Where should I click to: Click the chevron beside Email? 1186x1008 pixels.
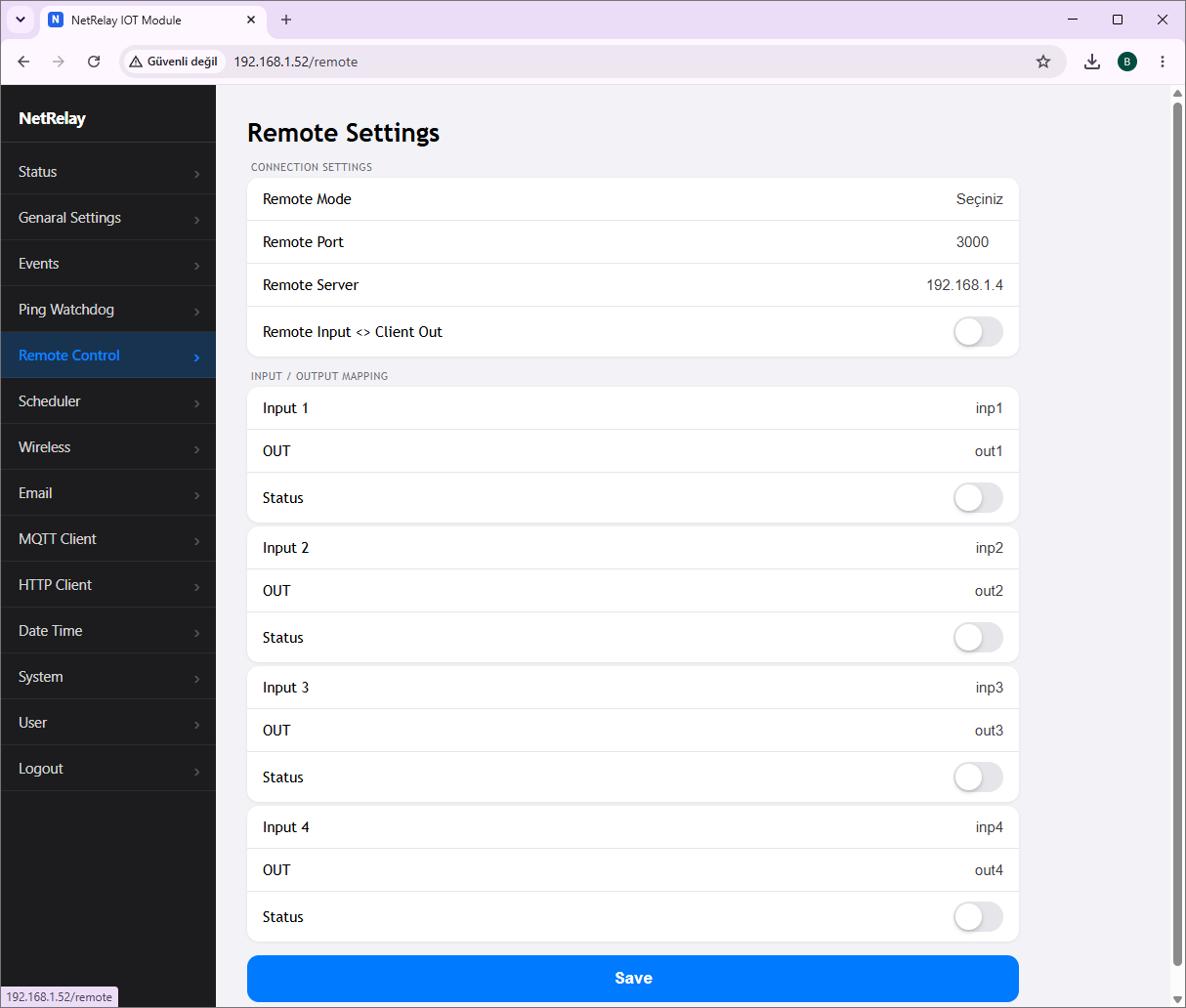tap(196, 495)
